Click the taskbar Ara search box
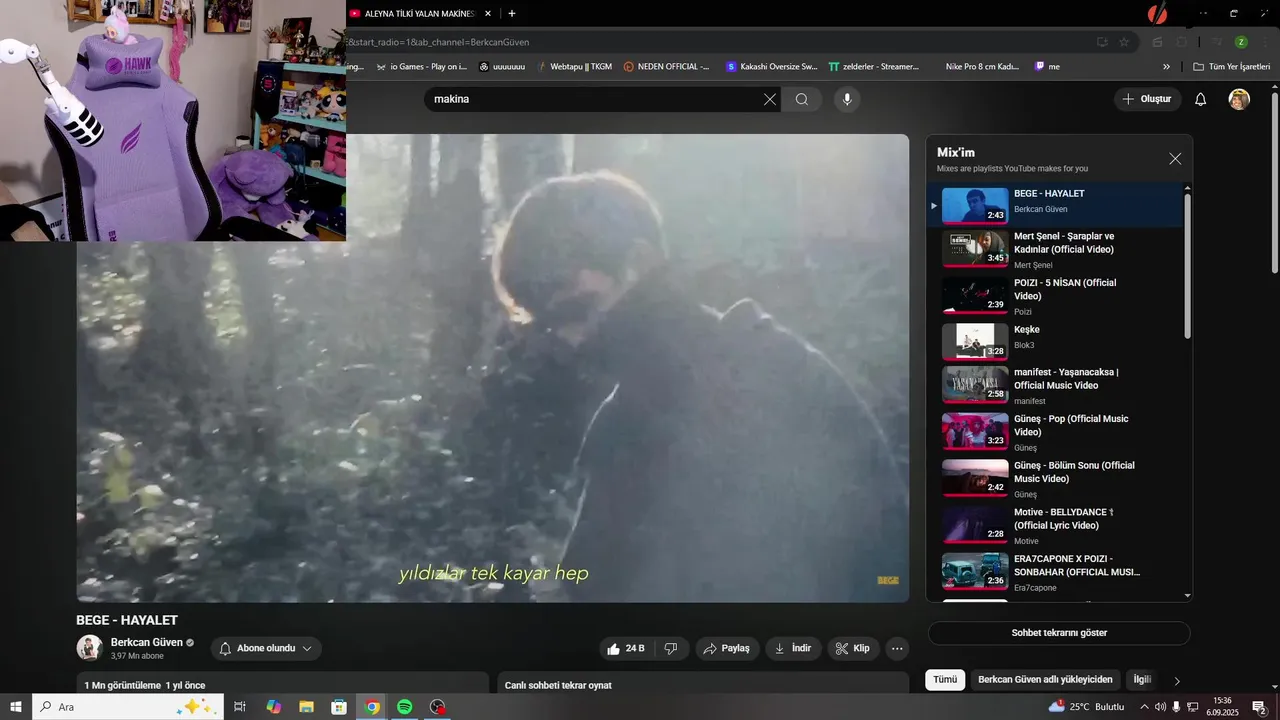The height and width of the screenshot is (720, 1280). point(128,707)
